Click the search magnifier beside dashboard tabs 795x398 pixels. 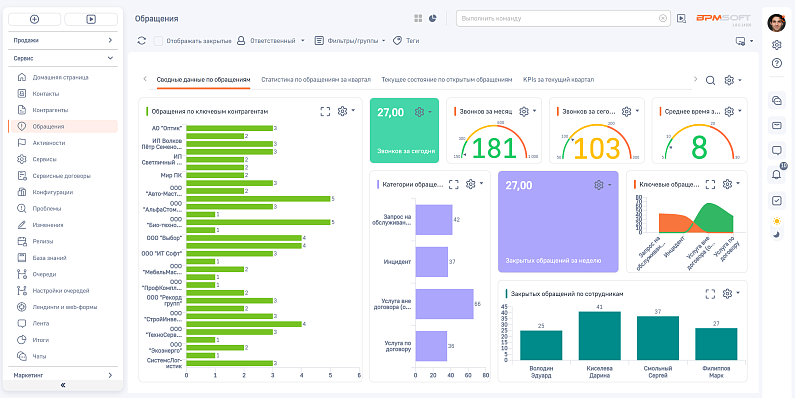click(x=710, y=80)
